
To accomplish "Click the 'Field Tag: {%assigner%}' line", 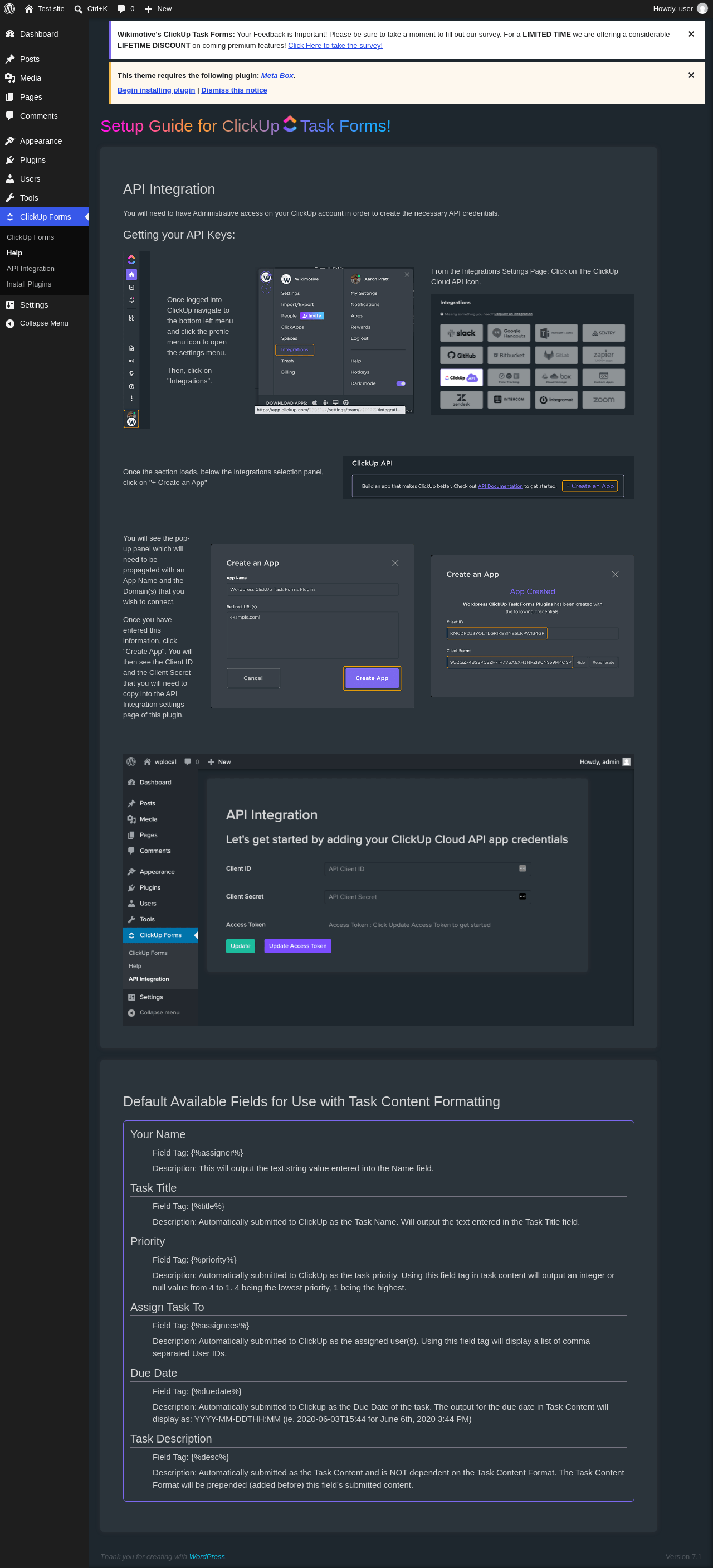I will tap(198, 1153).
